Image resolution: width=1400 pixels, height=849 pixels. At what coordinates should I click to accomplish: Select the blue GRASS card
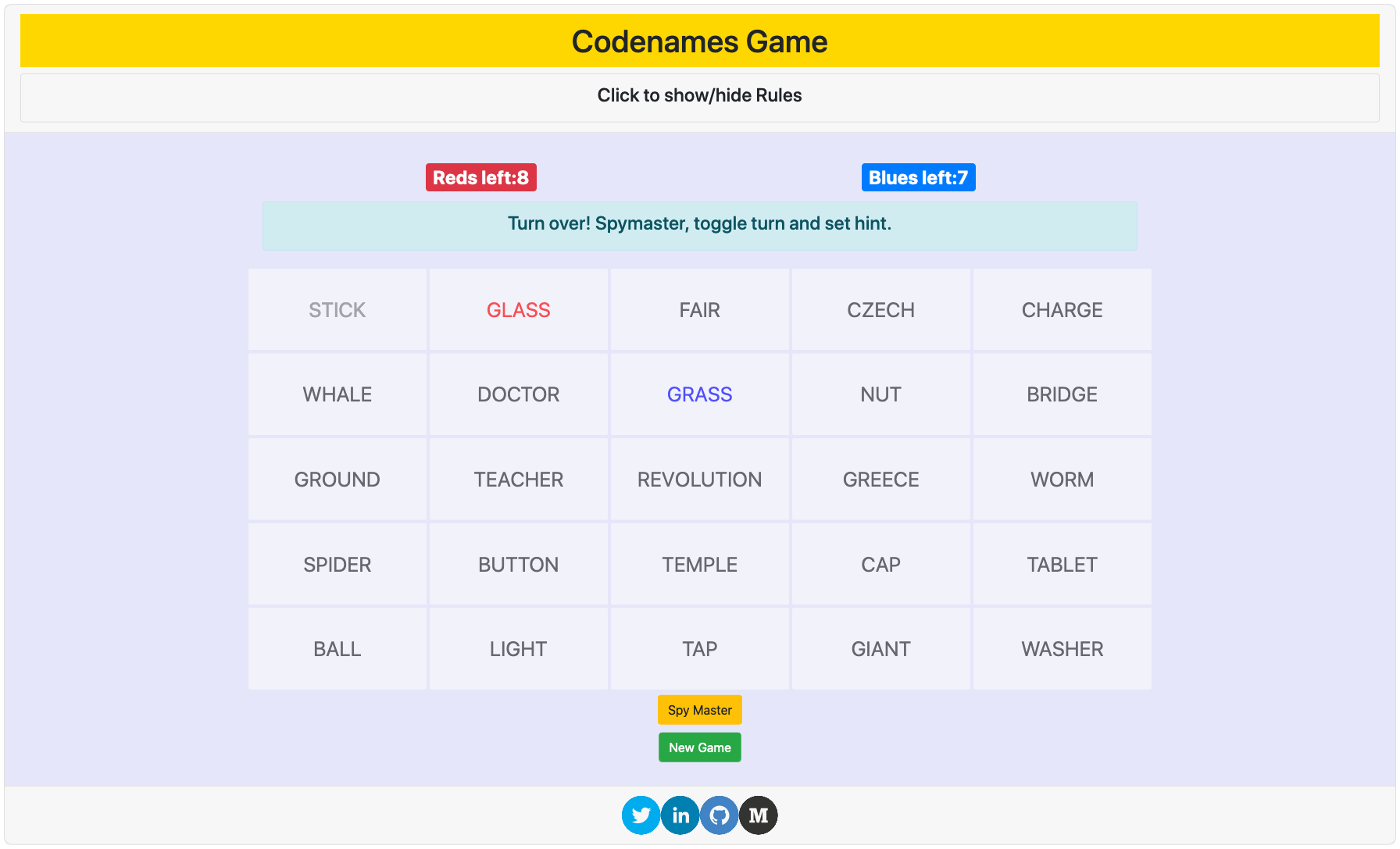click(x=700, y=394)
